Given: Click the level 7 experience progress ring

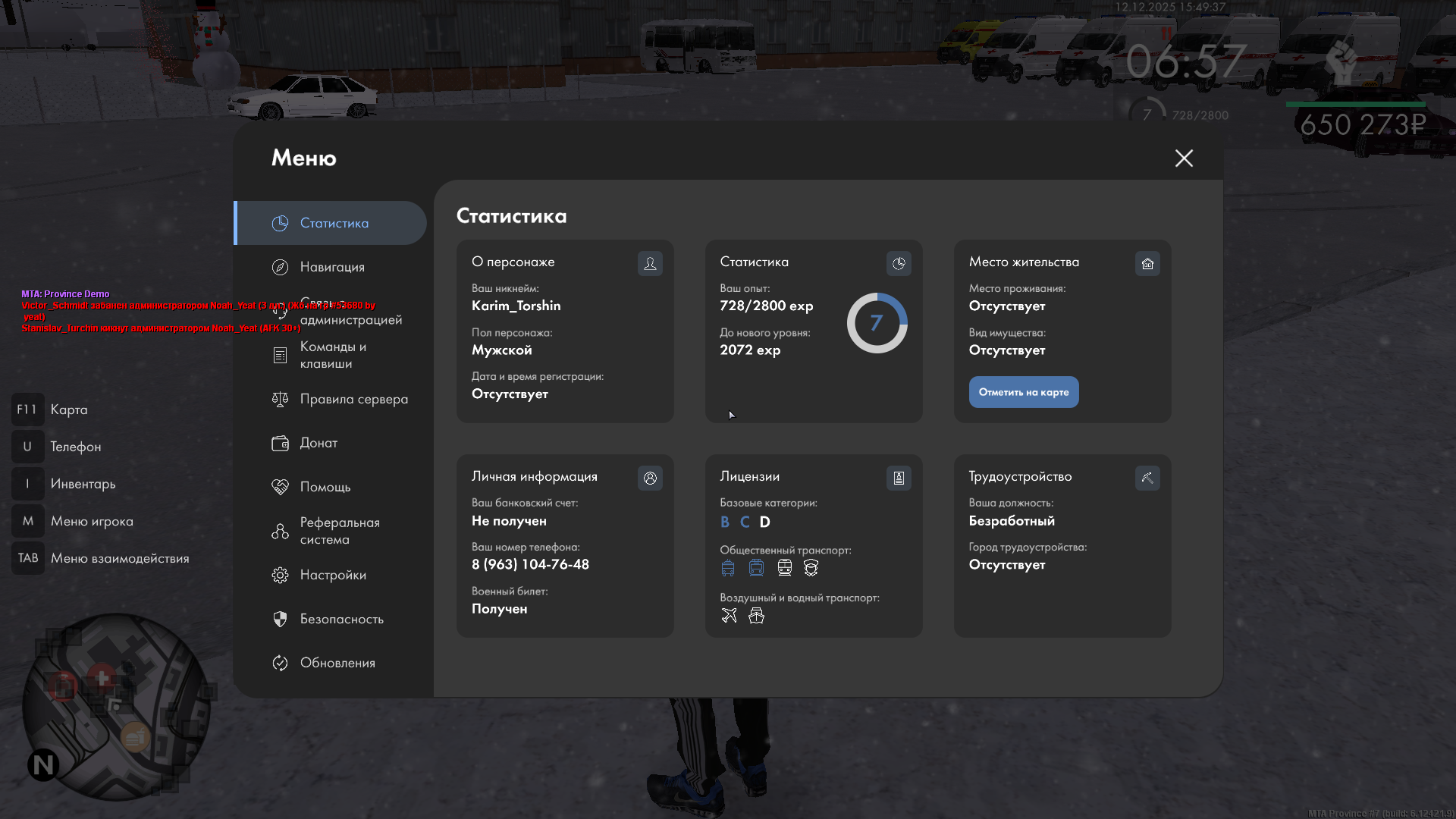Looking at the screenshot, I should point(877,323).
